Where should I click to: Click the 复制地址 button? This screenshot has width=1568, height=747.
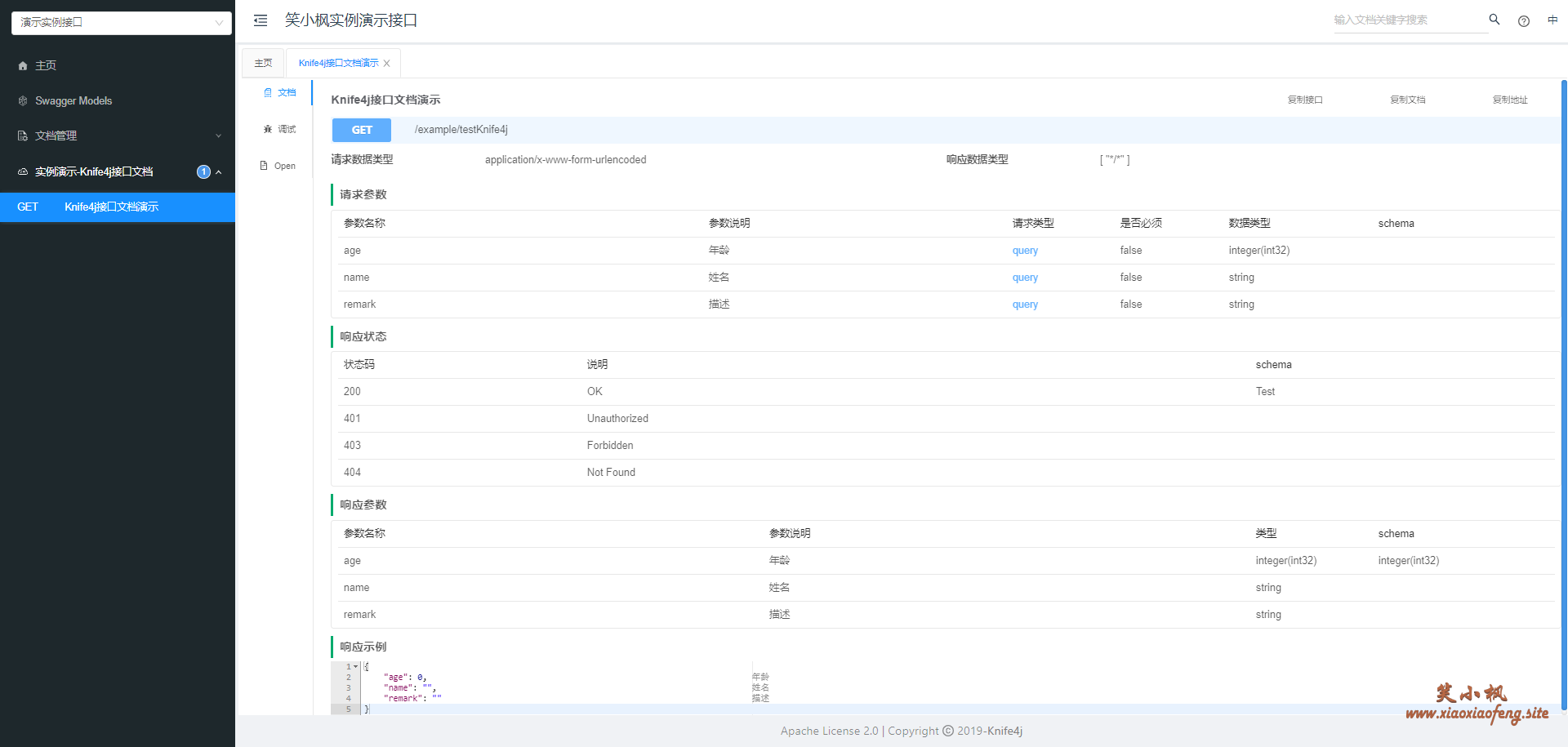click(1510, 100)
